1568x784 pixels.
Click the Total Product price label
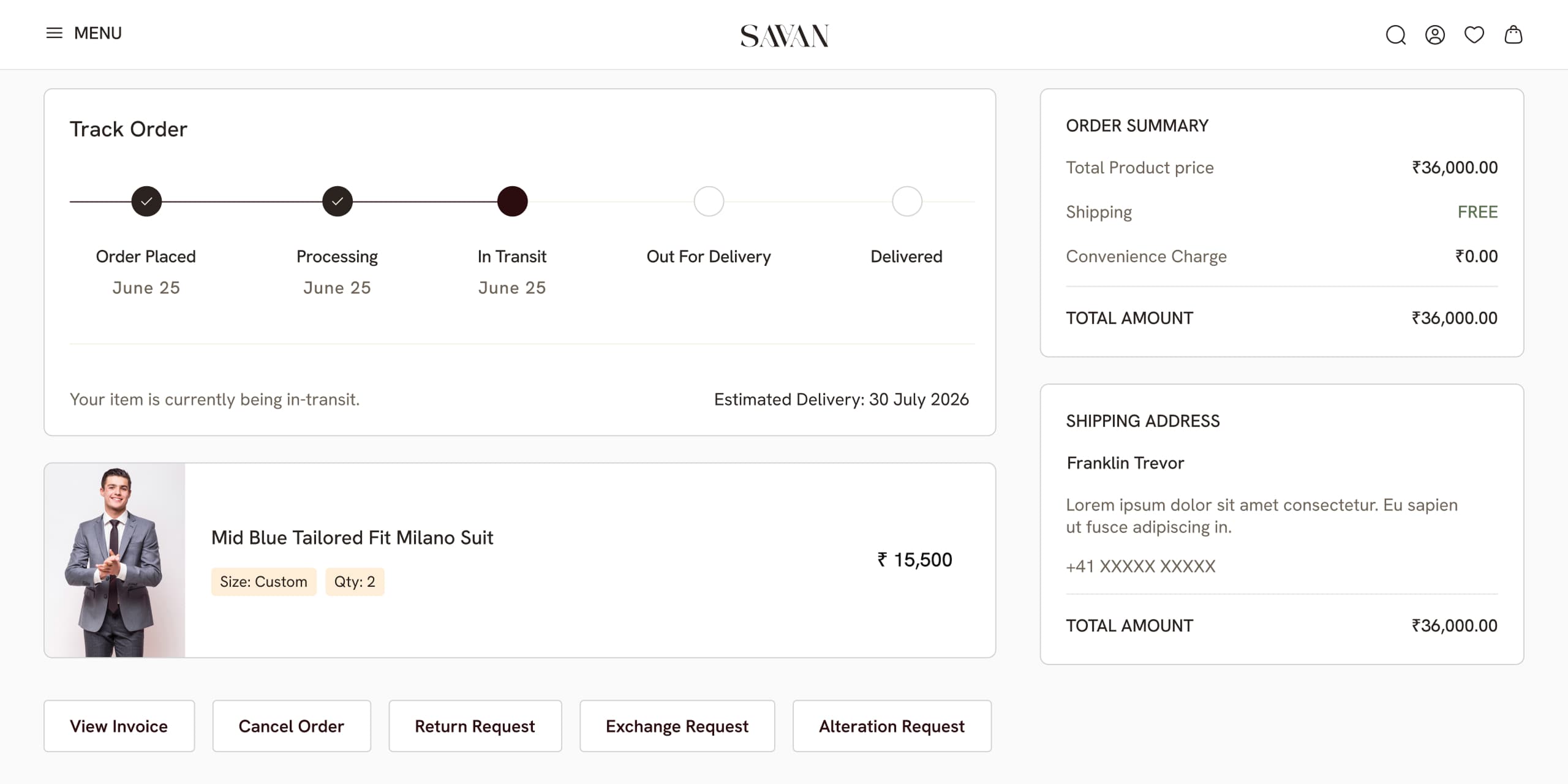pyautogui.click(x=1140, y=168)
